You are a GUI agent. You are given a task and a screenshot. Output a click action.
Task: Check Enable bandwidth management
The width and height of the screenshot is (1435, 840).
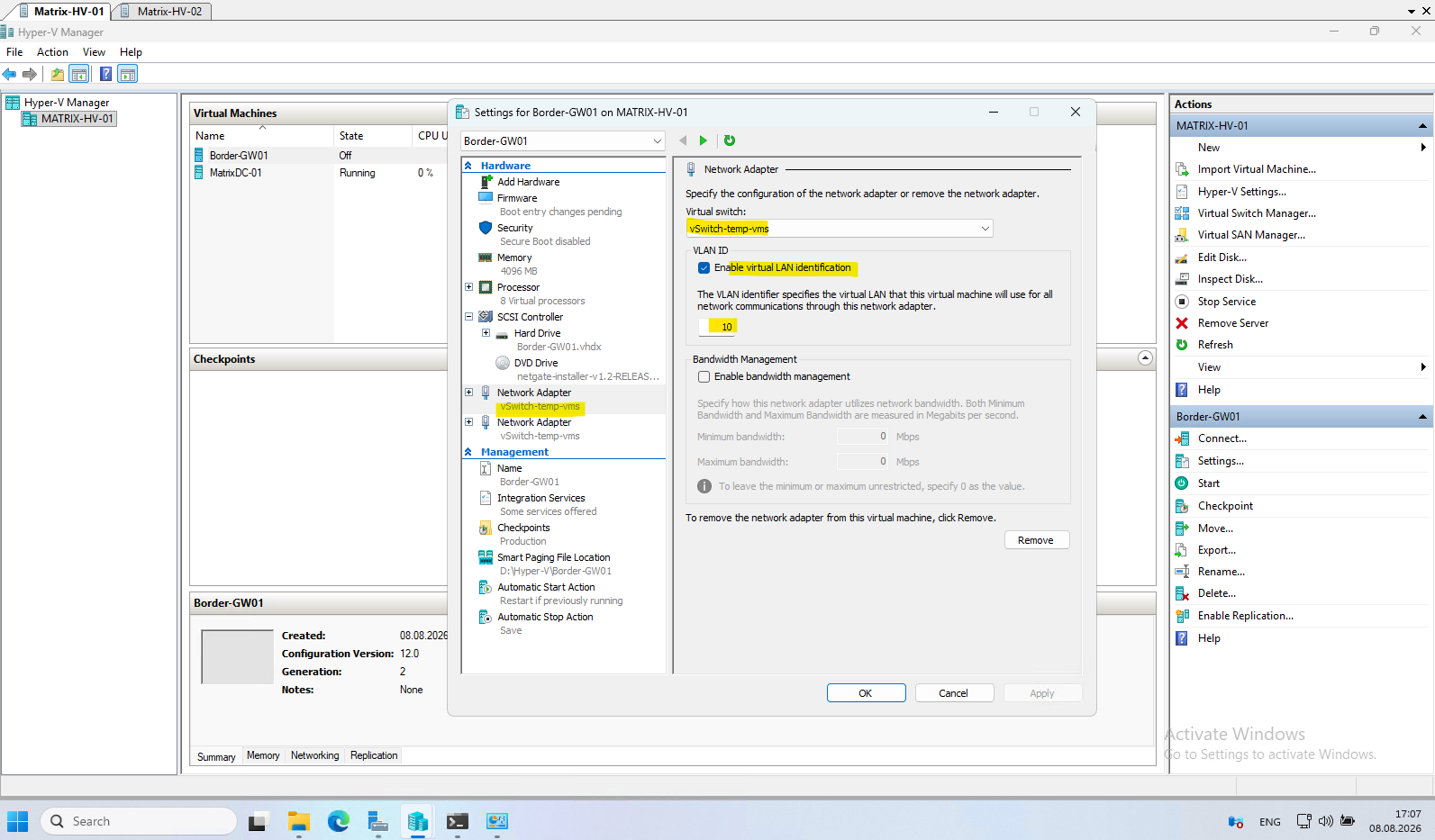(704, 377)
